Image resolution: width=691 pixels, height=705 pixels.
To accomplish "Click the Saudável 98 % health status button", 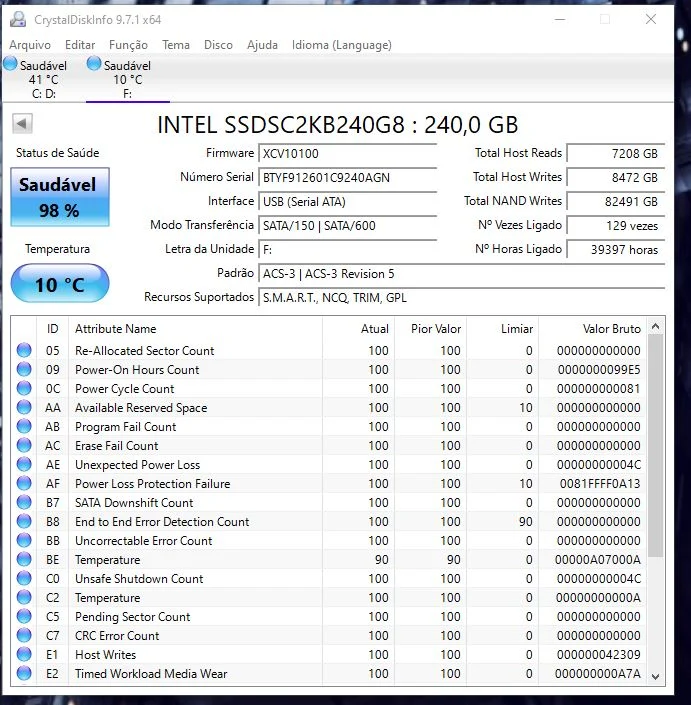I will click(60, 197).
